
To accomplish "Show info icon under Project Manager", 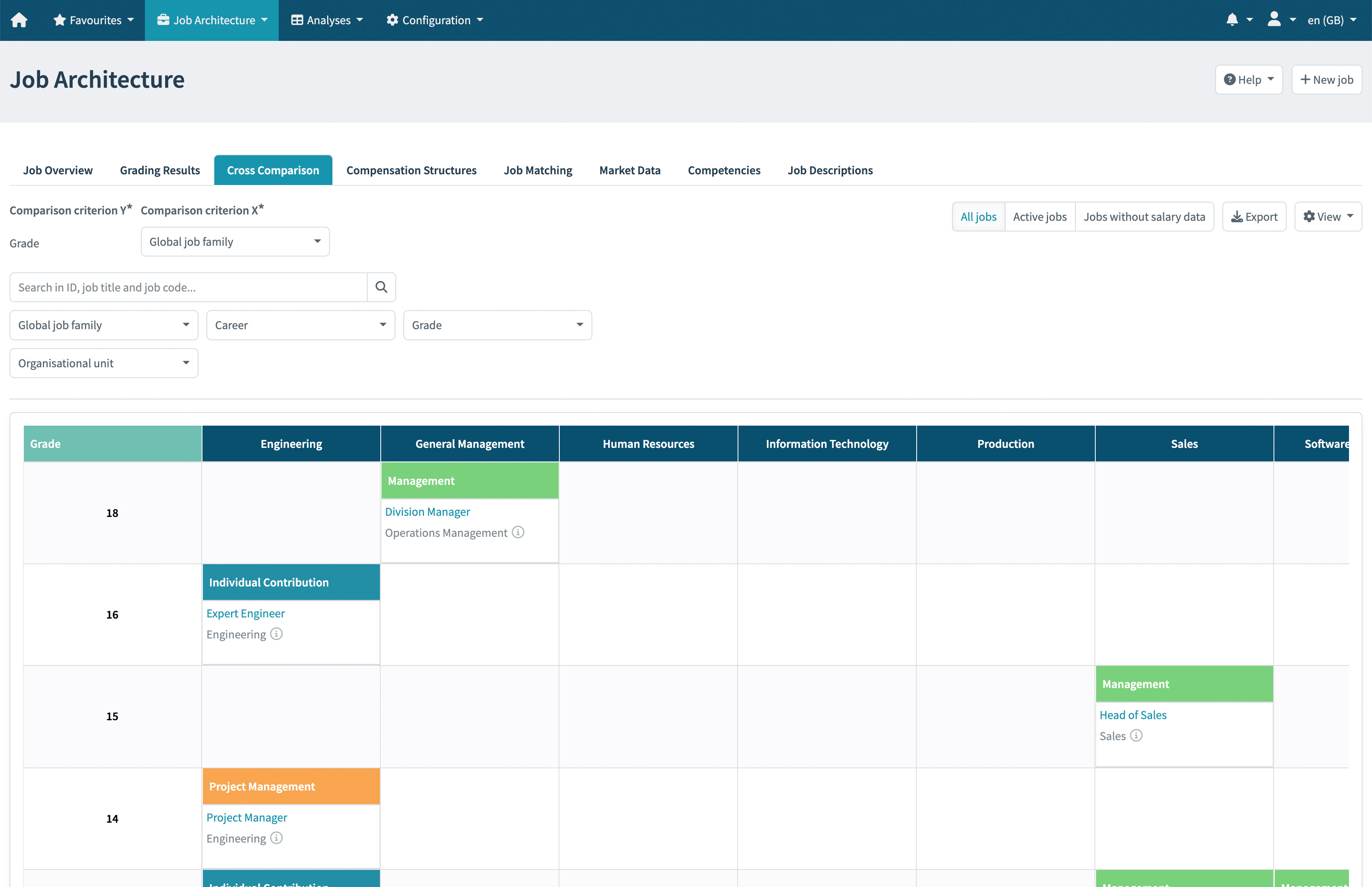I will pyautogui.click(x=276, y=837).
